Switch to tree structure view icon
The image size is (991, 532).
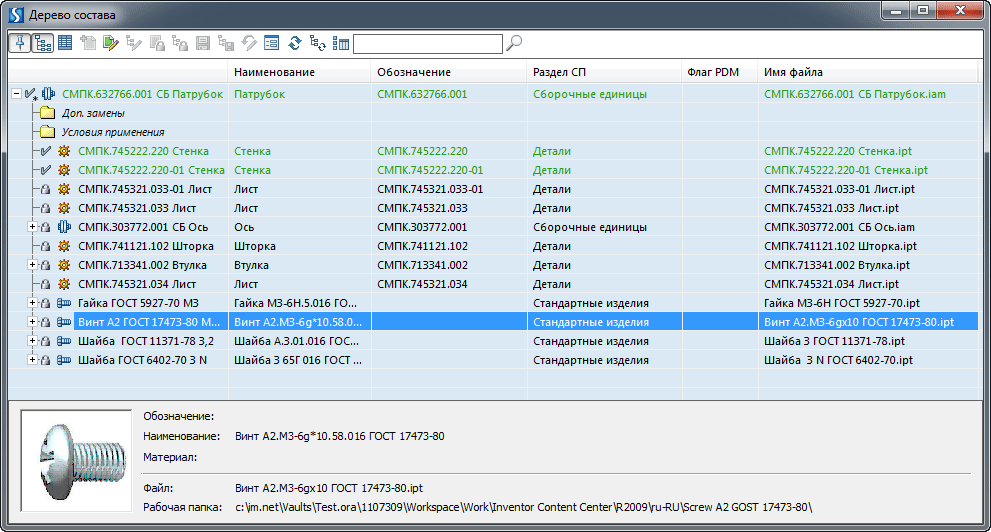[43, 43]
